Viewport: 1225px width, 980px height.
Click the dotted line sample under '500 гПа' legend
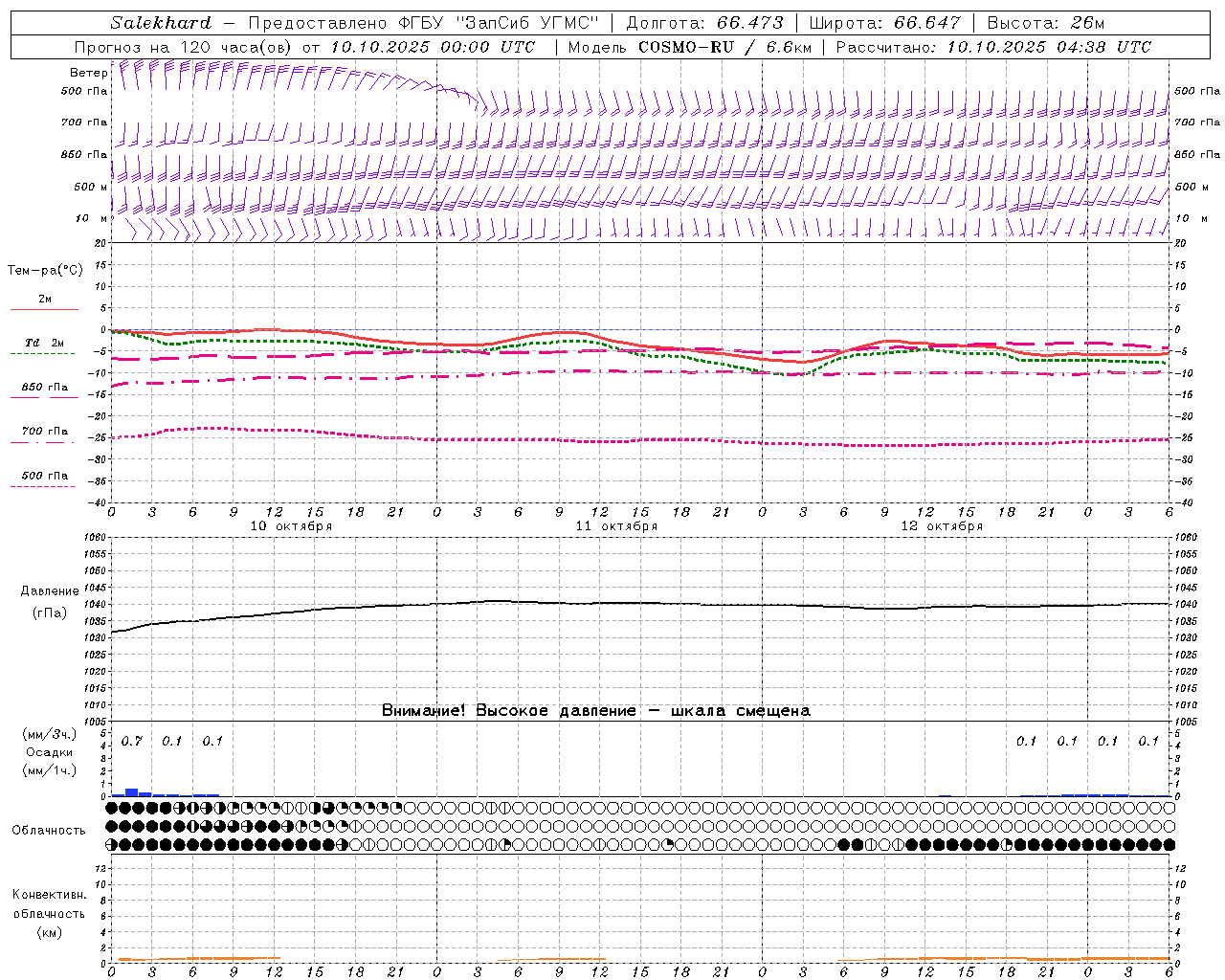point(42,486)
